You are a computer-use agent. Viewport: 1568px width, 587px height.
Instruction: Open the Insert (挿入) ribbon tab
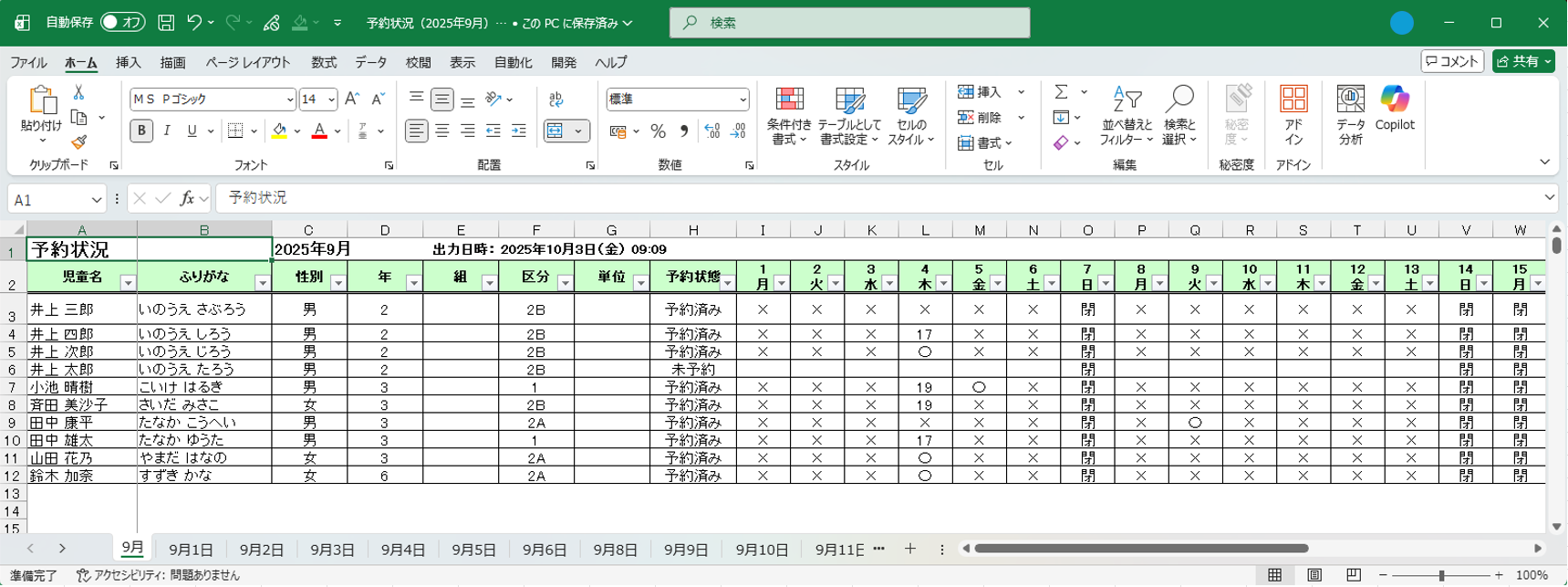pos(129,63)
